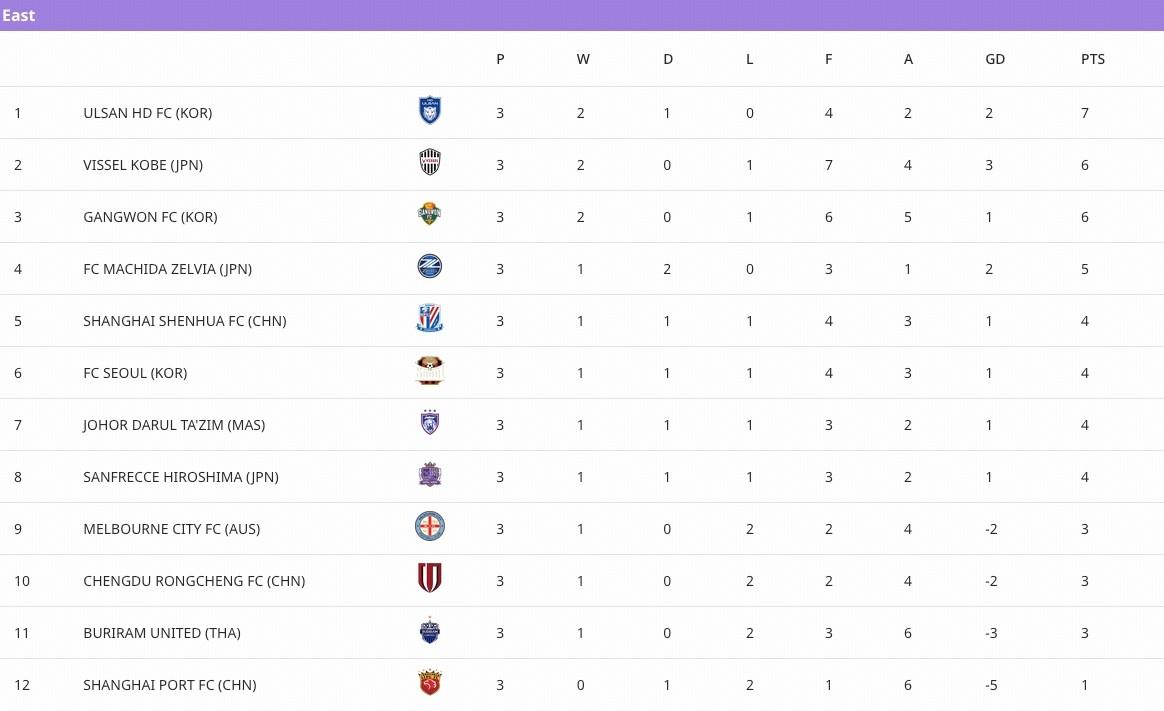Click the PTS column header
This screenshot has width=1164, height=711.
1093,59
